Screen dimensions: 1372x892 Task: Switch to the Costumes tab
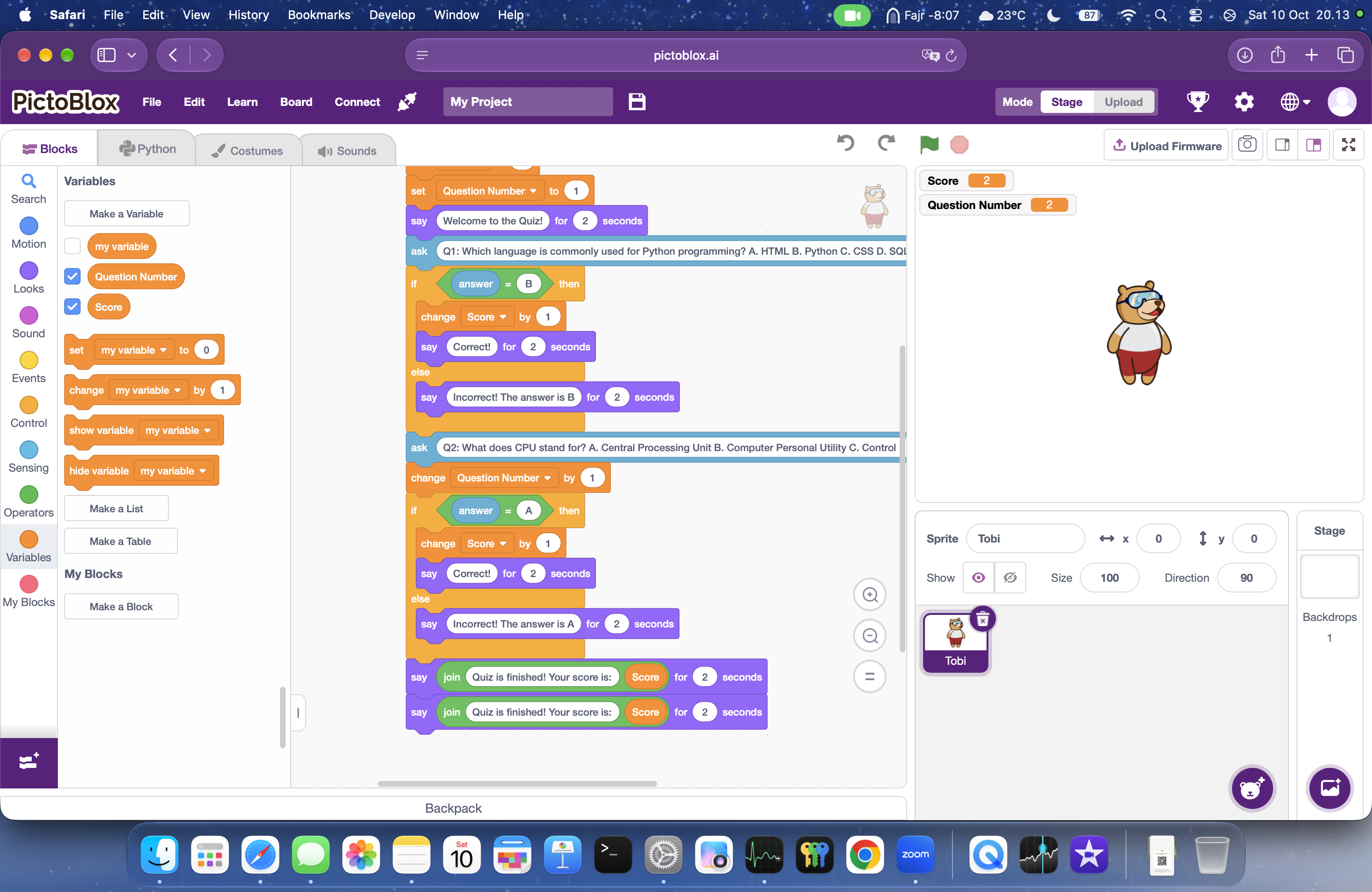[x=248, y=150]
